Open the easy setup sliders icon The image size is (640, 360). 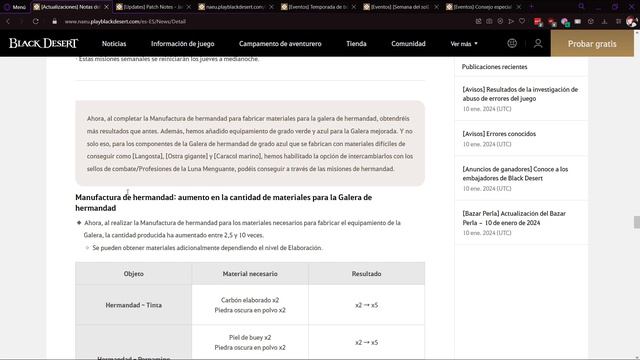pos(618,21)
